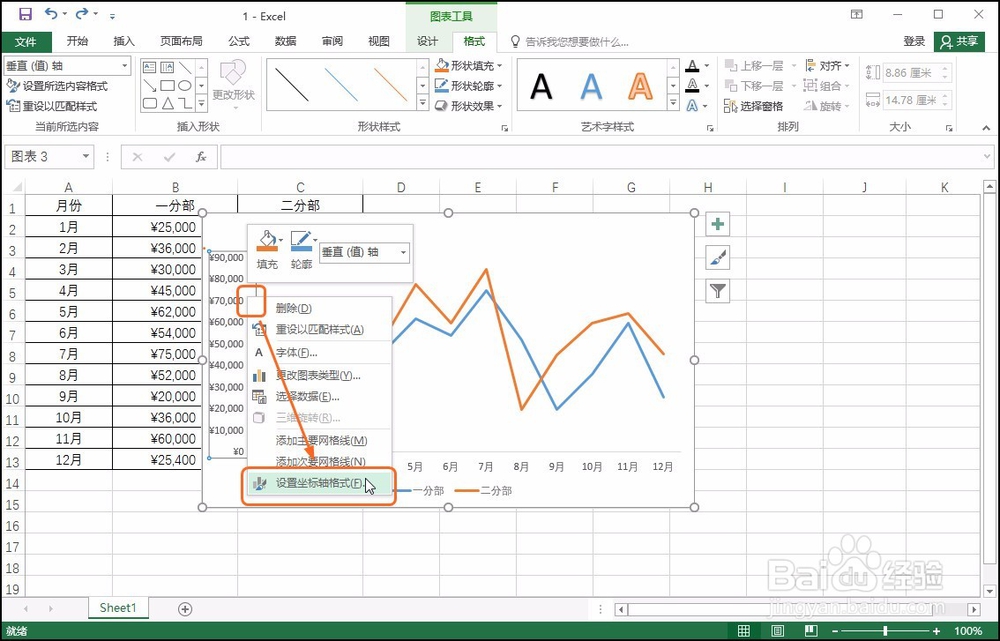This screenshot has height=641, width=1000.
Task: Open Chart Filters via the funnel icon
Action: pos(717,291)
